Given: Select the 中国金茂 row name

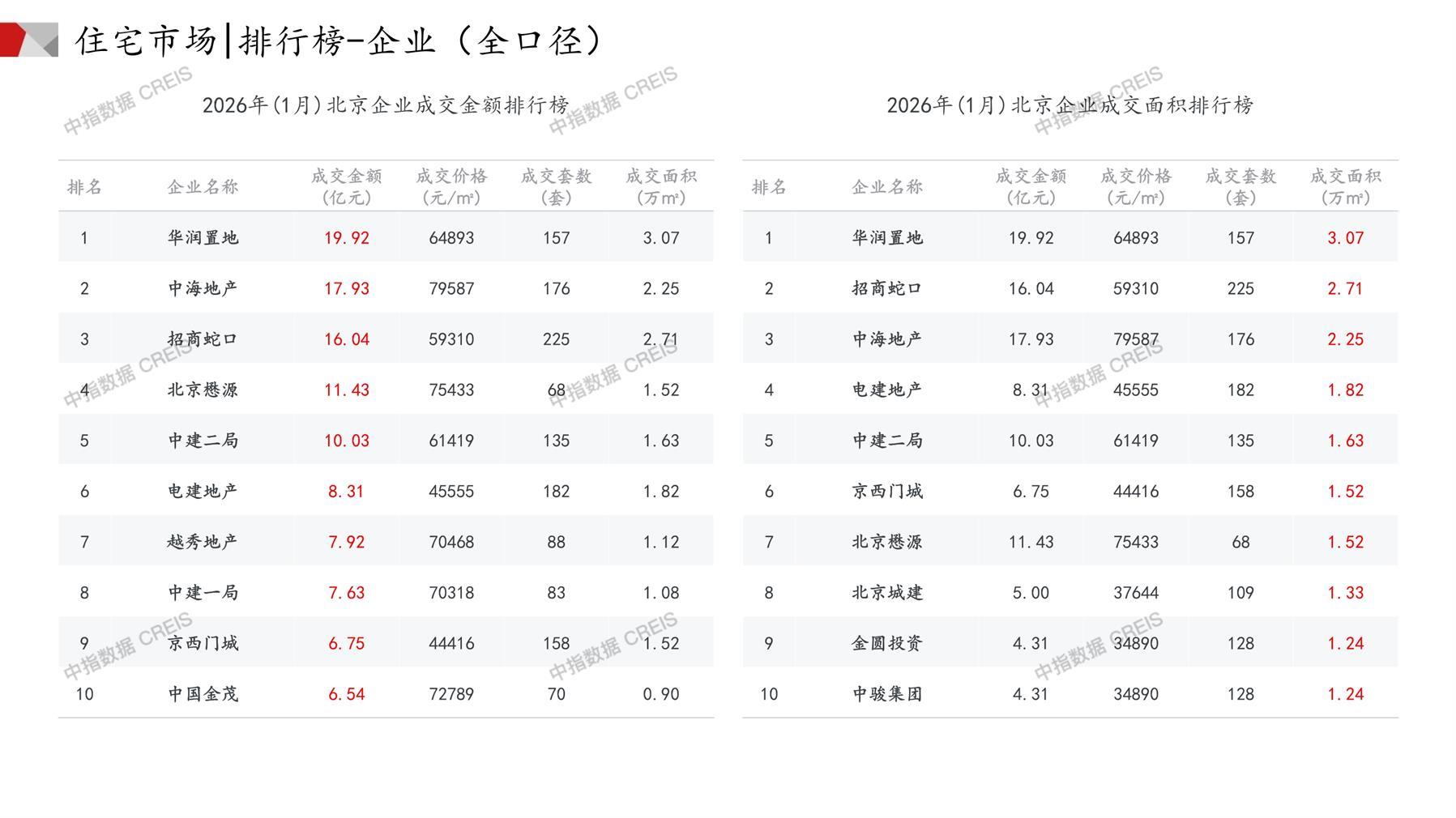Looking at the screenshot, I should tap(203, 694).
